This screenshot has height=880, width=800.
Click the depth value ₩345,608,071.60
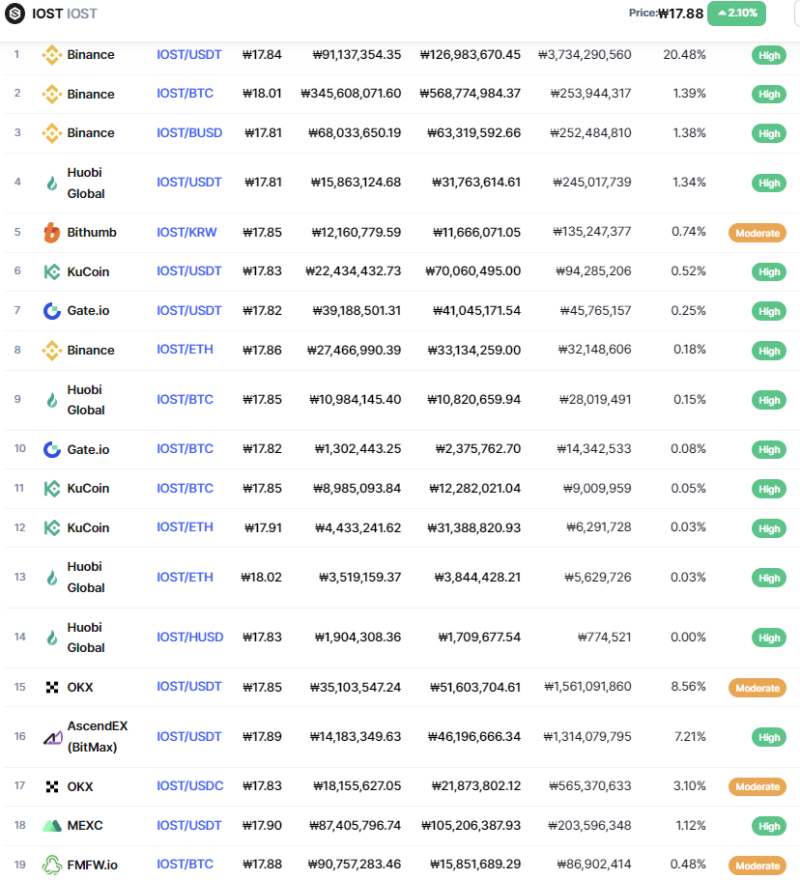351,93
